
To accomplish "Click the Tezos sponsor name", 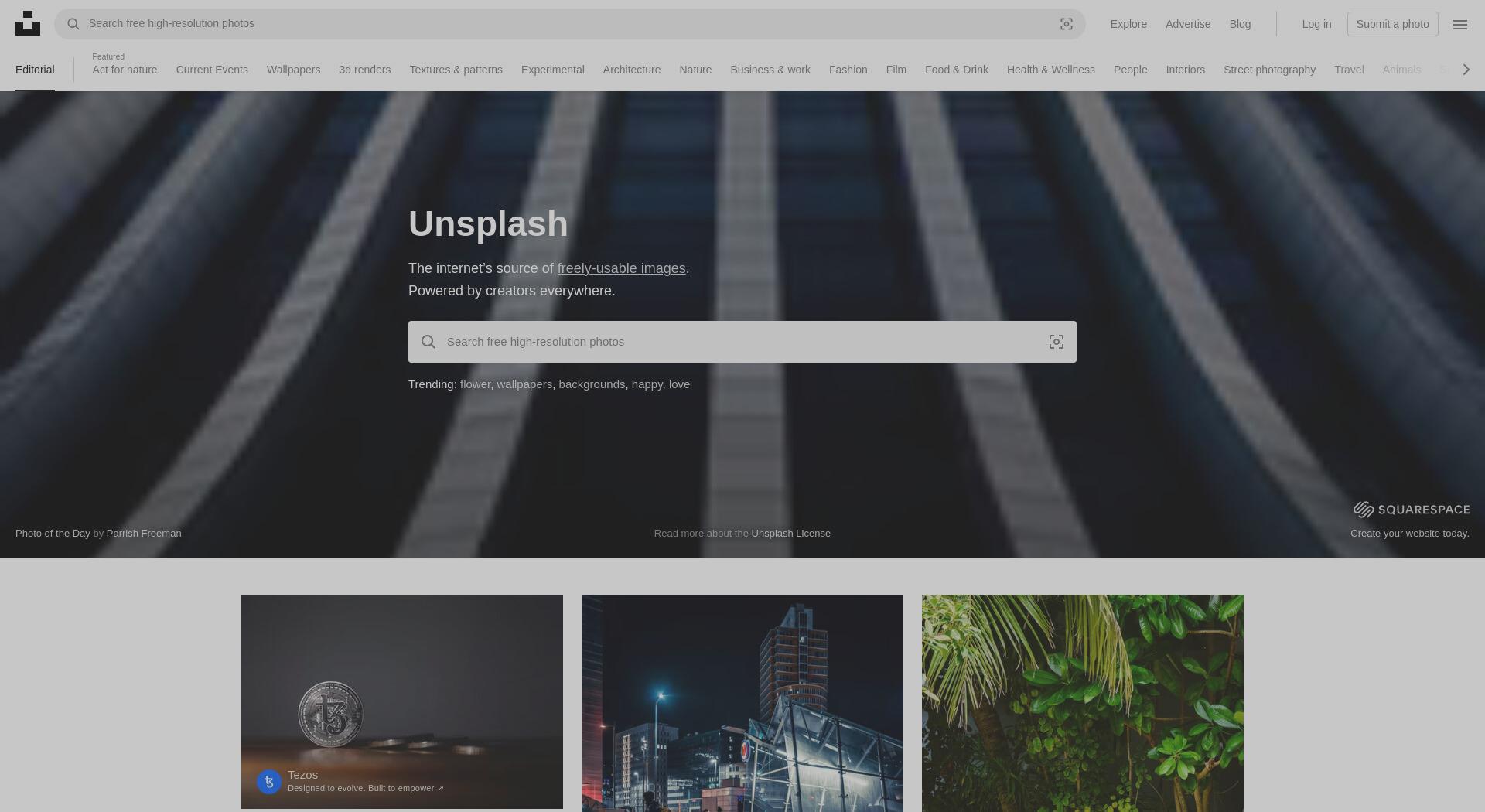I will click(302, 774).
